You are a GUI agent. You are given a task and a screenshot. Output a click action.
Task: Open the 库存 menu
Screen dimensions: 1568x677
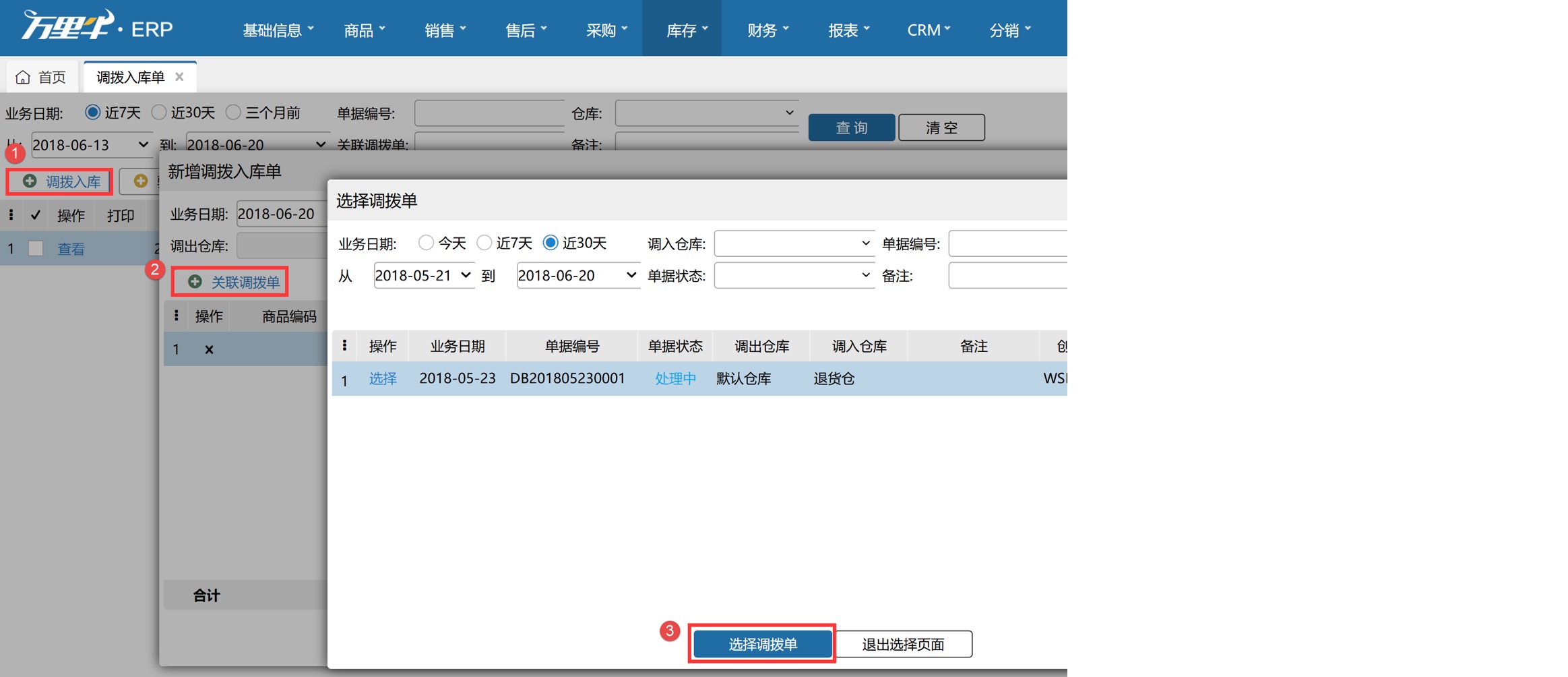click(x=681, y=28)
